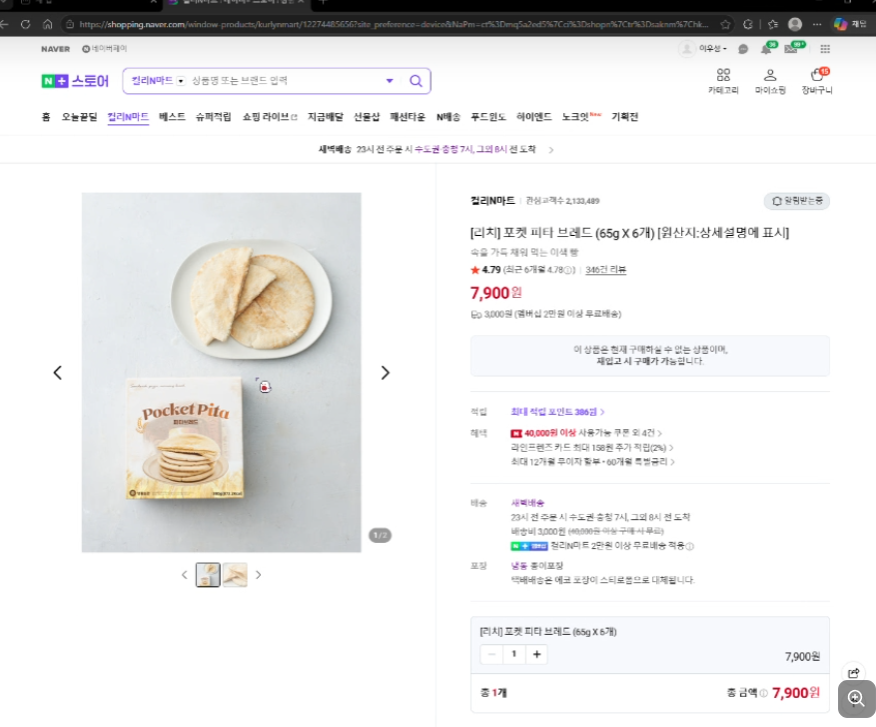Expand 최대 적립 포인트 386원 details

(x=558, y=412)
